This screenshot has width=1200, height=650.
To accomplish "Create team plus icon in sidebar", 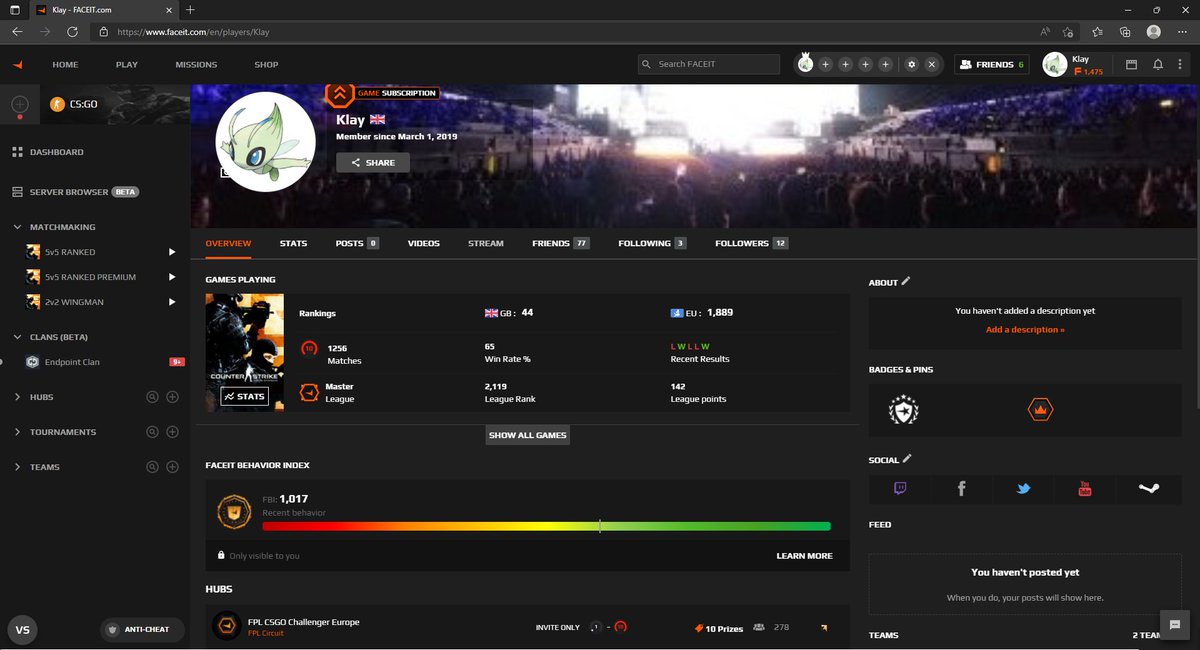I will (172, 467).
